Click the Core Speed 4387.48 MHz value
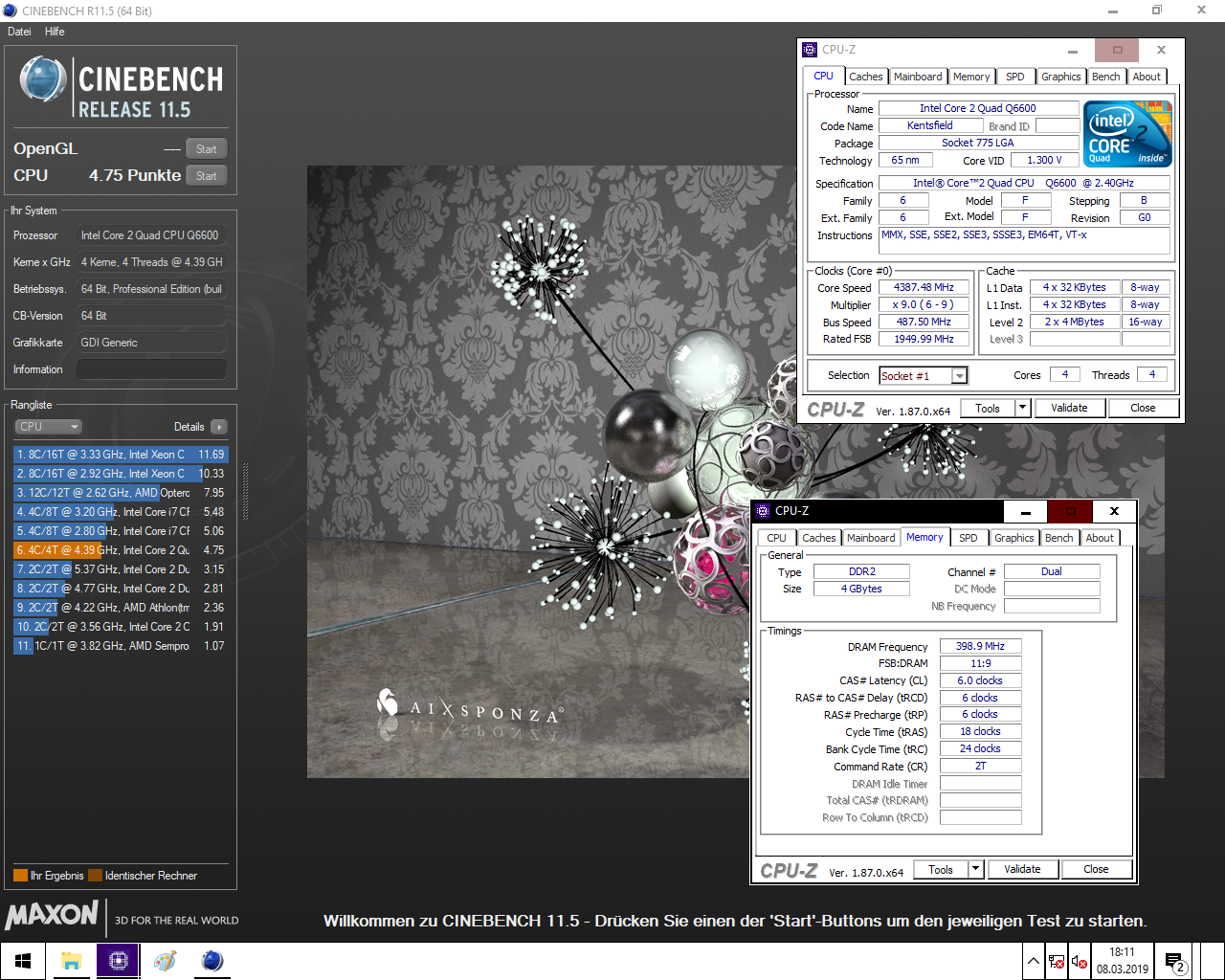 (x=924, y=288)
